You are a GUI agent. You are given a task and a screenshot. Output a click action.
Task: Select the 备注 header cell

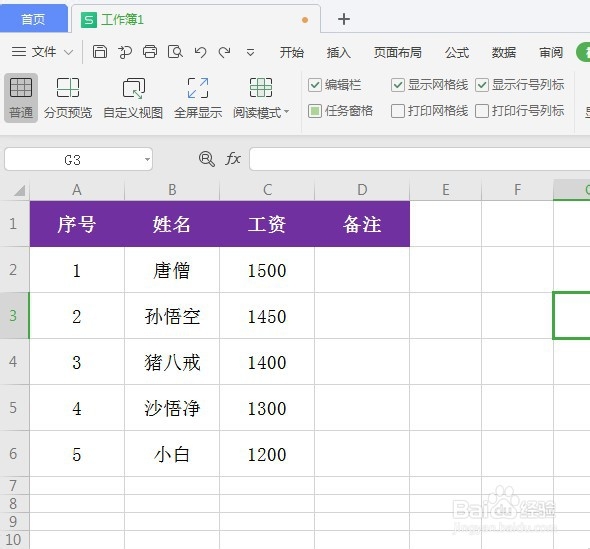click(362, 224)
